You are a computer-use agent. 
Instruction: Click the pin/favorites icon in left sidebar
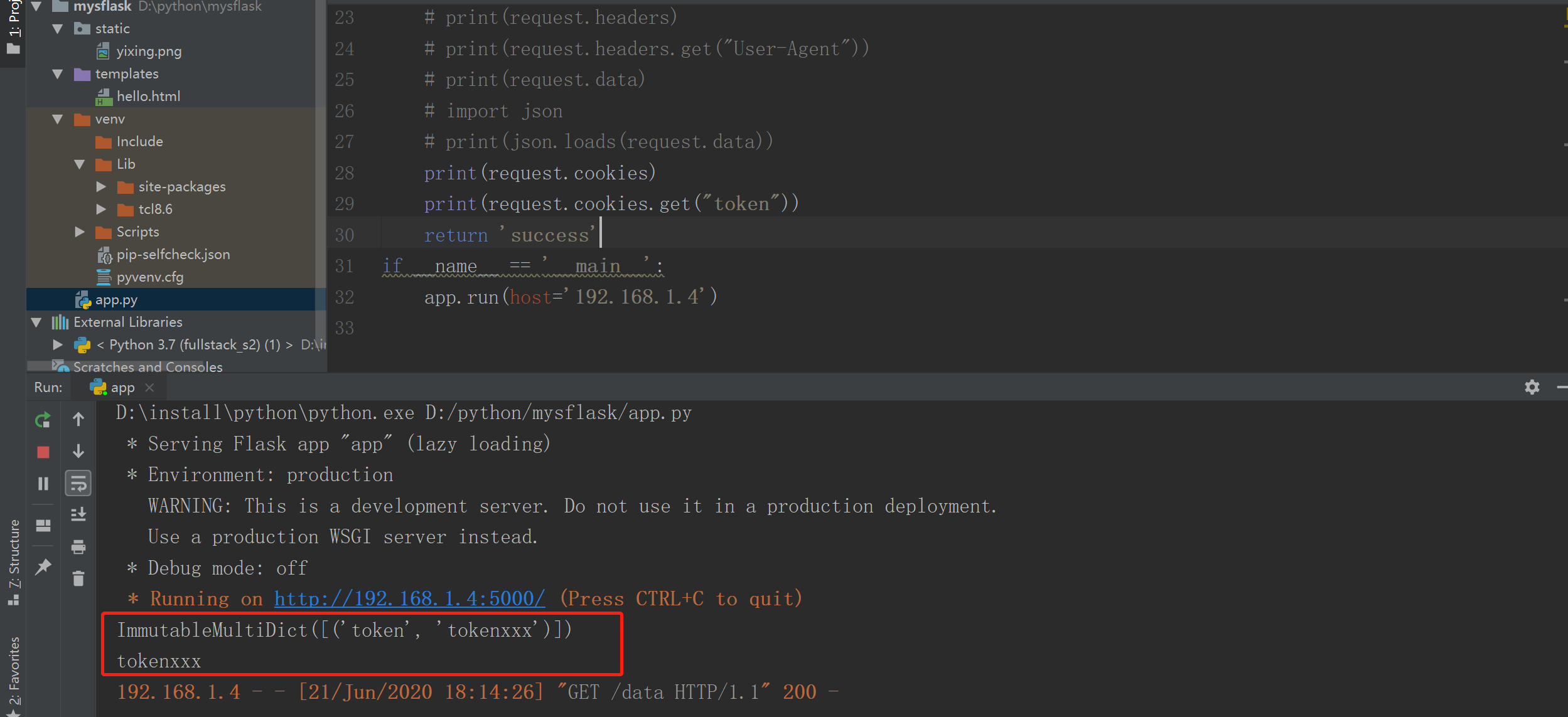click(x=44, y=566)
